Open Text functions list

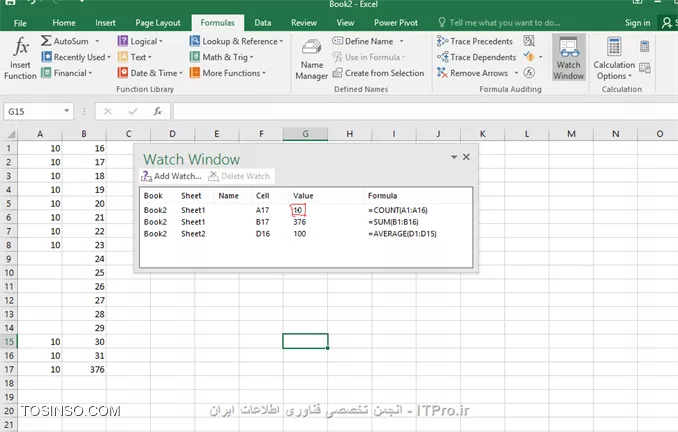[134, 57]
